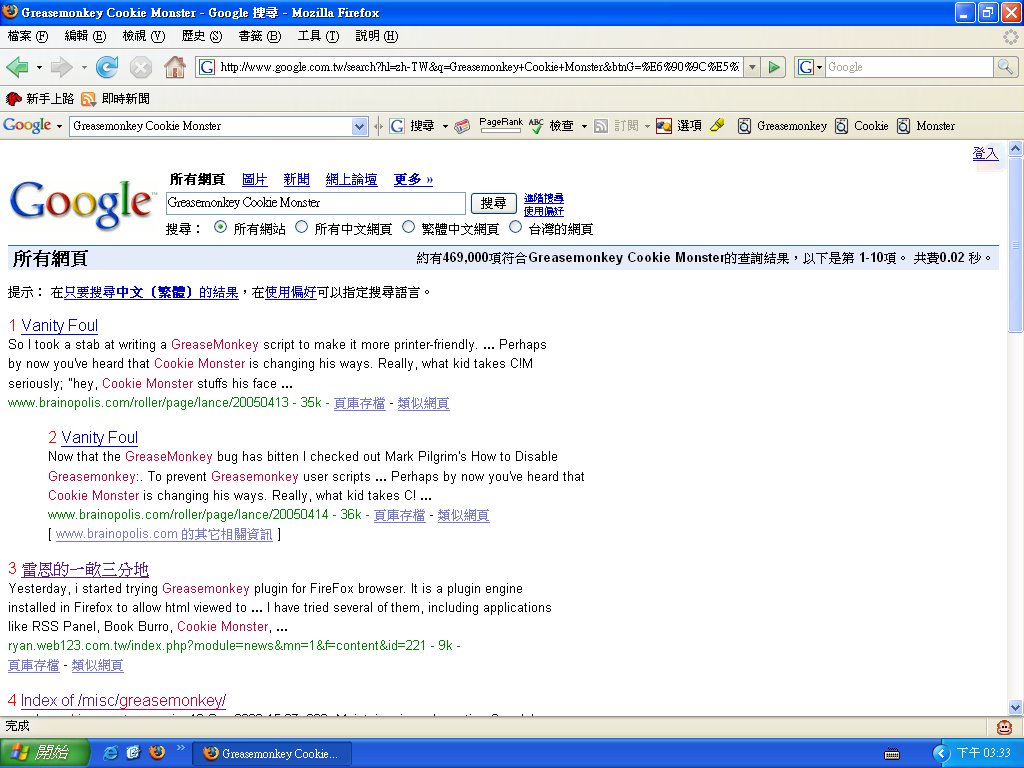This screenshot has width=1024, height=768.
Task: Open first Vanity Foul result
Action: (59, 325)
